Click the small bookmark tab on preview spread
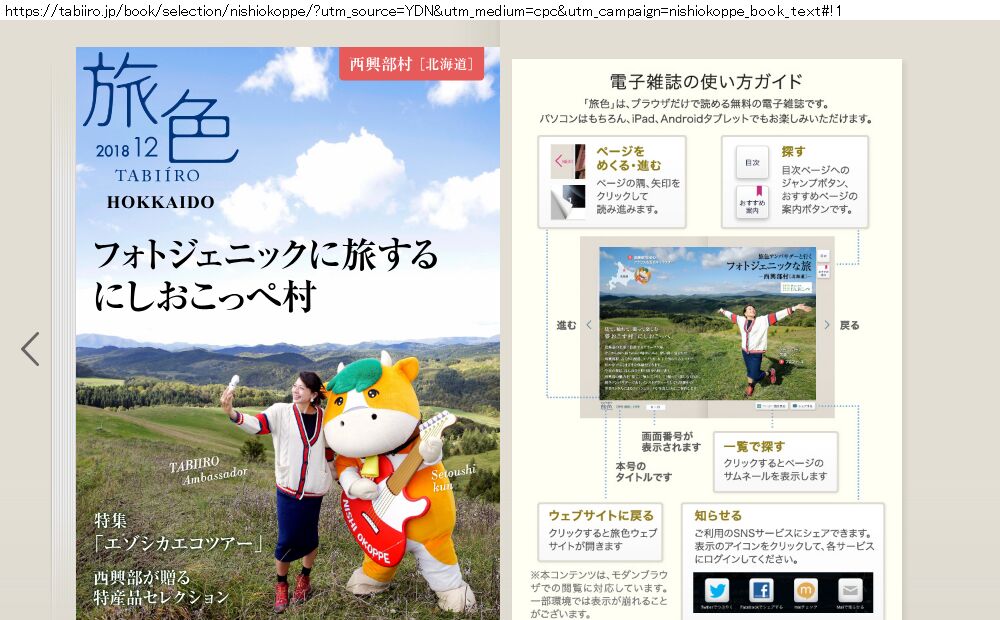The width and height of the screenshot is (1000, 620). pyautogui.click(x=823, y=271)
